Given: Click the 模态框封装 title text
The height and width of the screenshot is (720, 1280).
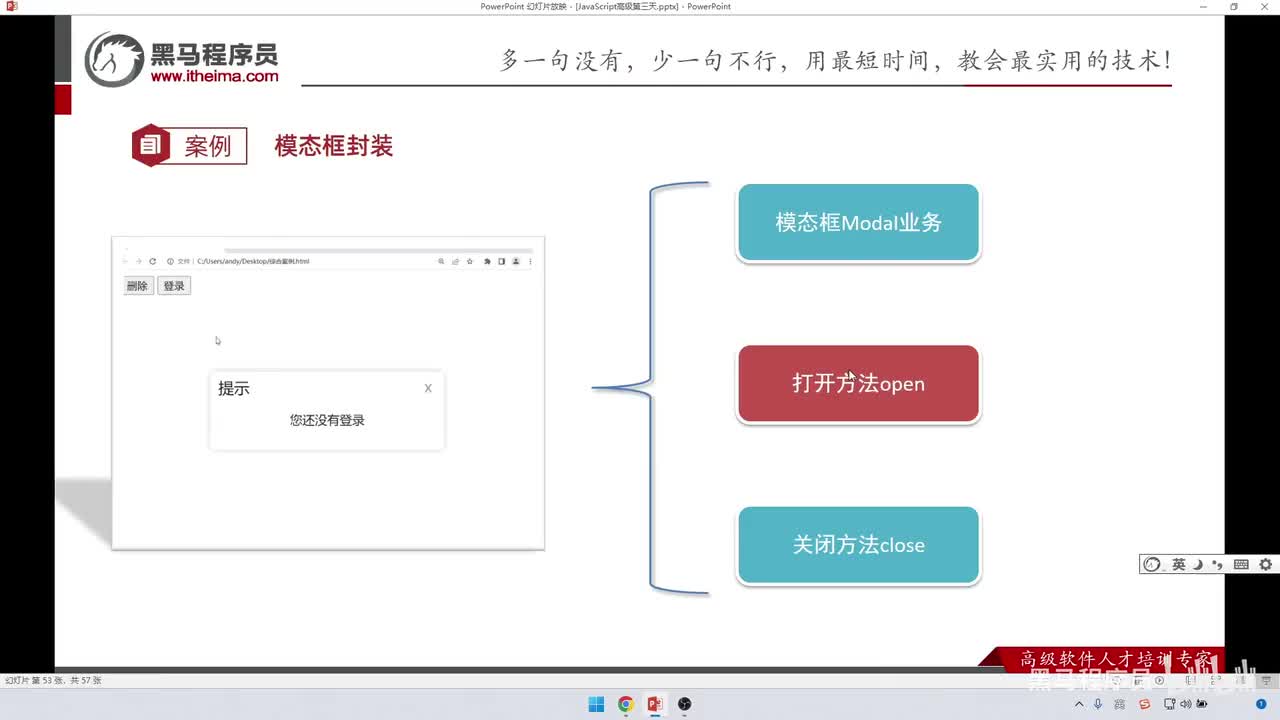Looking at the screenshot, I should tap(334, 146).
